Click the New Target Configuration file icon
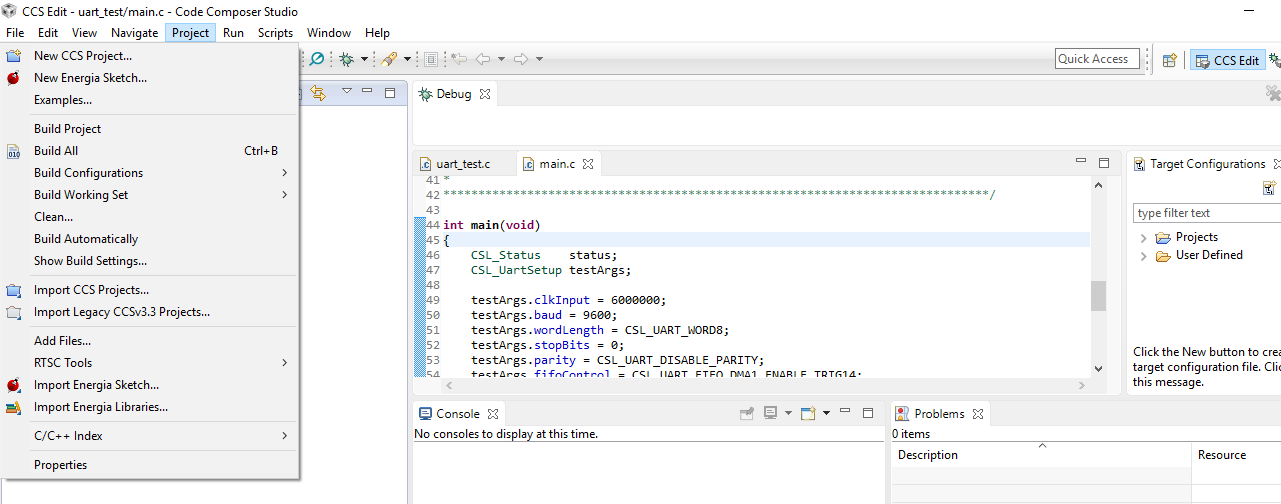 click(1269, 188)
